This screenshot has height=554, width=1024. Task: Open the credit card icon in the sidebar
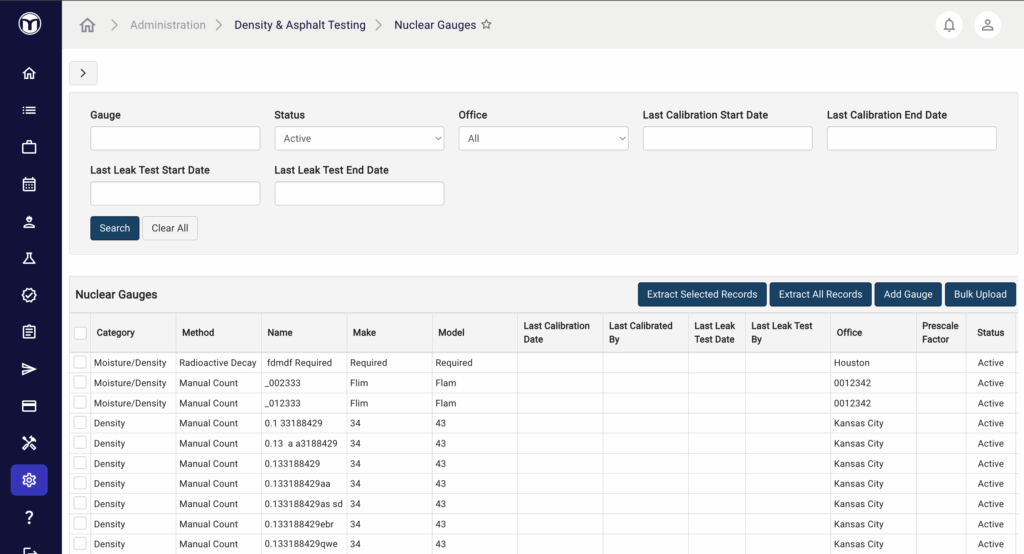pos(29,406)
